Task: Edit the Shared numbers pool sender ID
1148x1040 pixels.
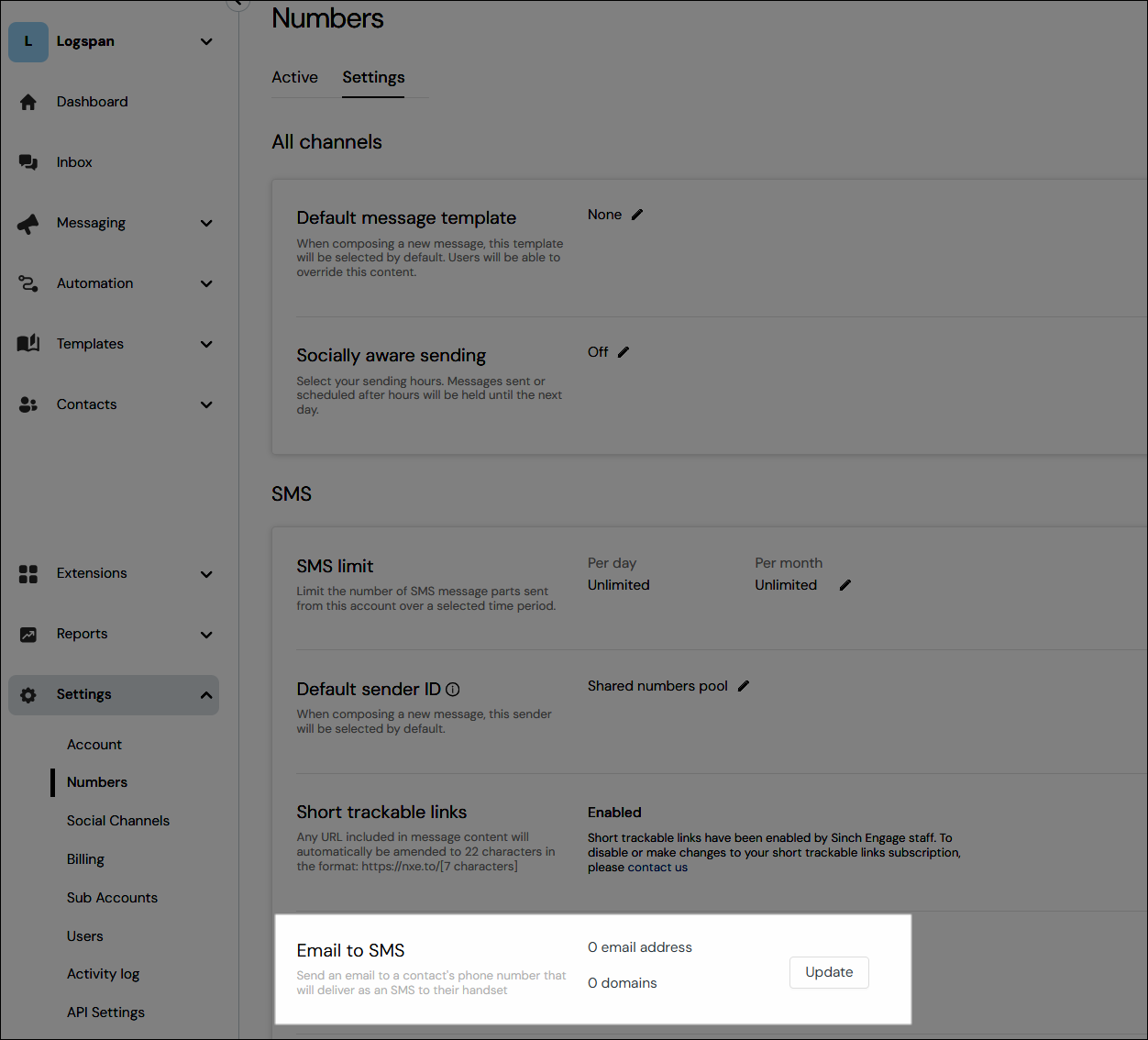Action: click(744, 685)
